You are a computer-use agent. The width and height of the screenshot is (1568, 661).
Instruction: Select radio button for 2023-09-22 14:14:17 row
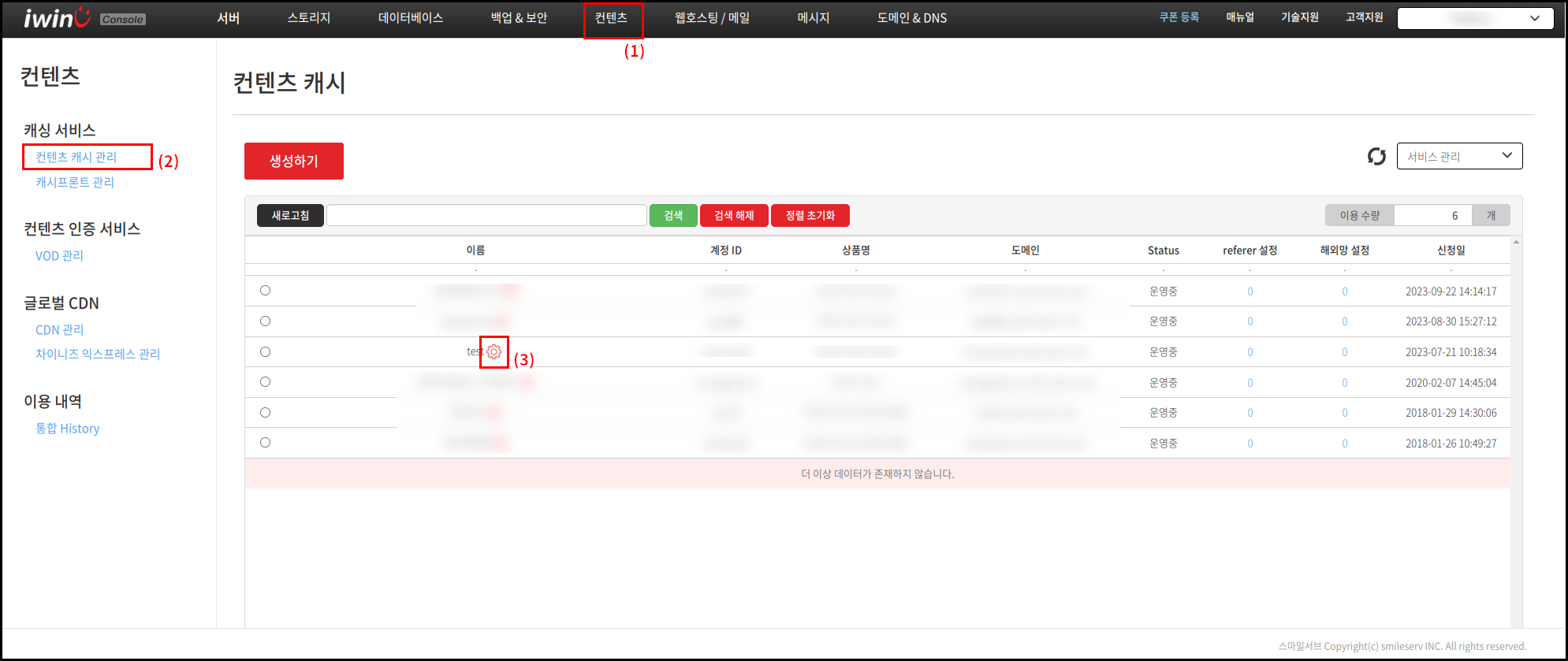266,291
